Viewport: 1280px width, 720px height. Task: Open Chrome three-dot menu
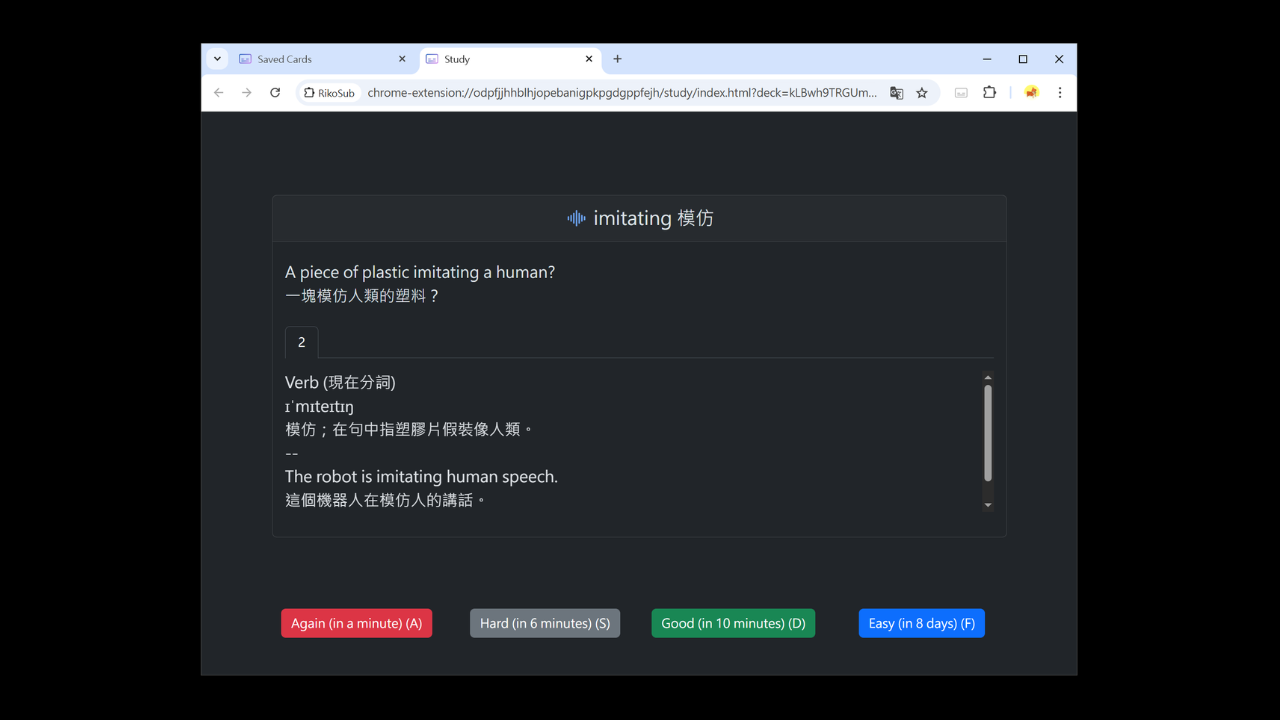pos(1059,93)
